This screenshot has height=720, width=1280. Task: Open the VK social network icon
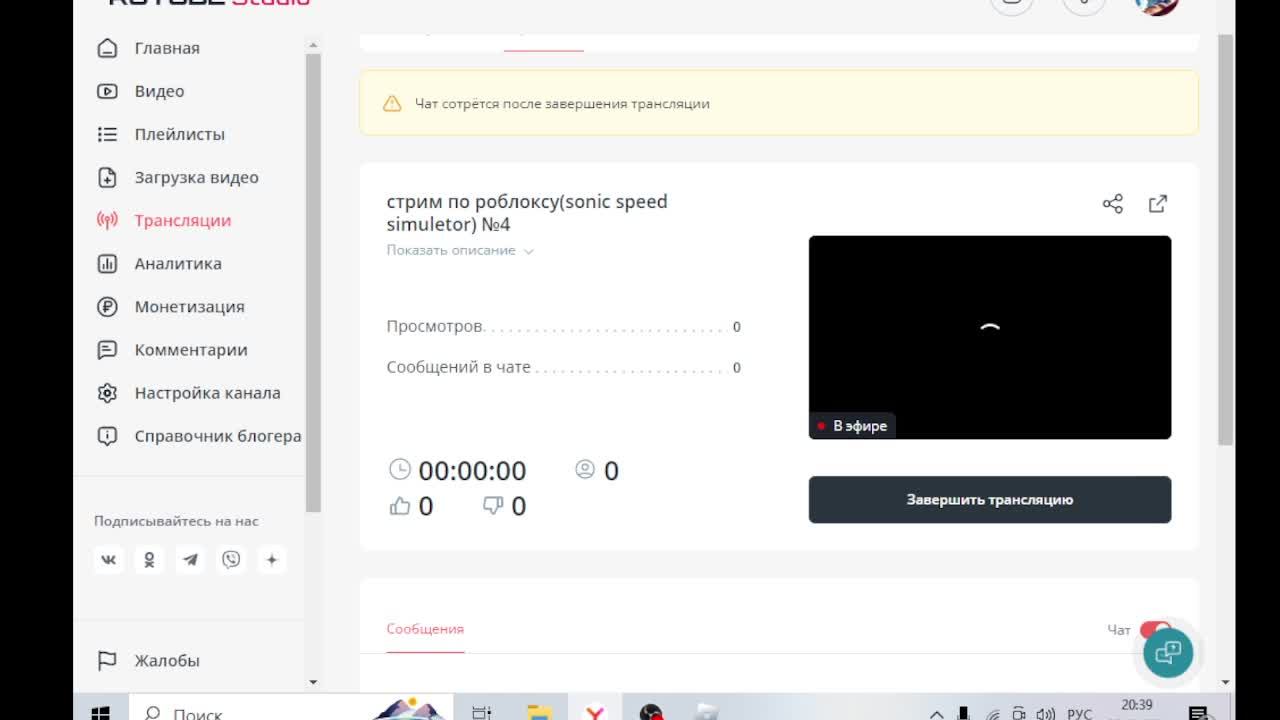tap(109, 560)
